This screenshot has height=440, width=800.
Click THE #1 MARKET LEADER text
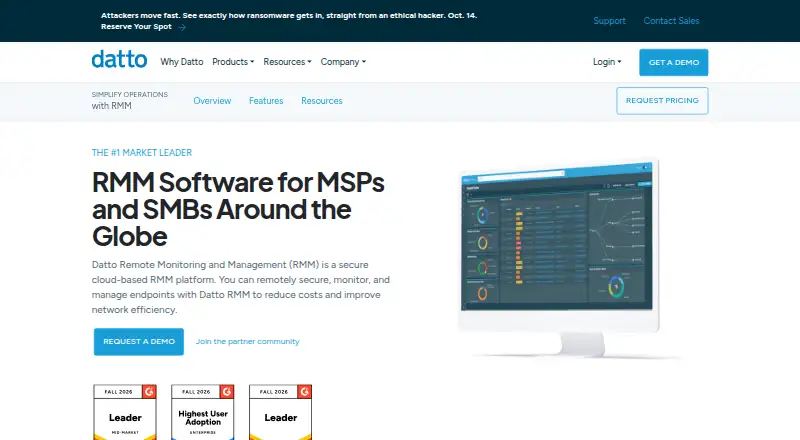click(142, 153)
